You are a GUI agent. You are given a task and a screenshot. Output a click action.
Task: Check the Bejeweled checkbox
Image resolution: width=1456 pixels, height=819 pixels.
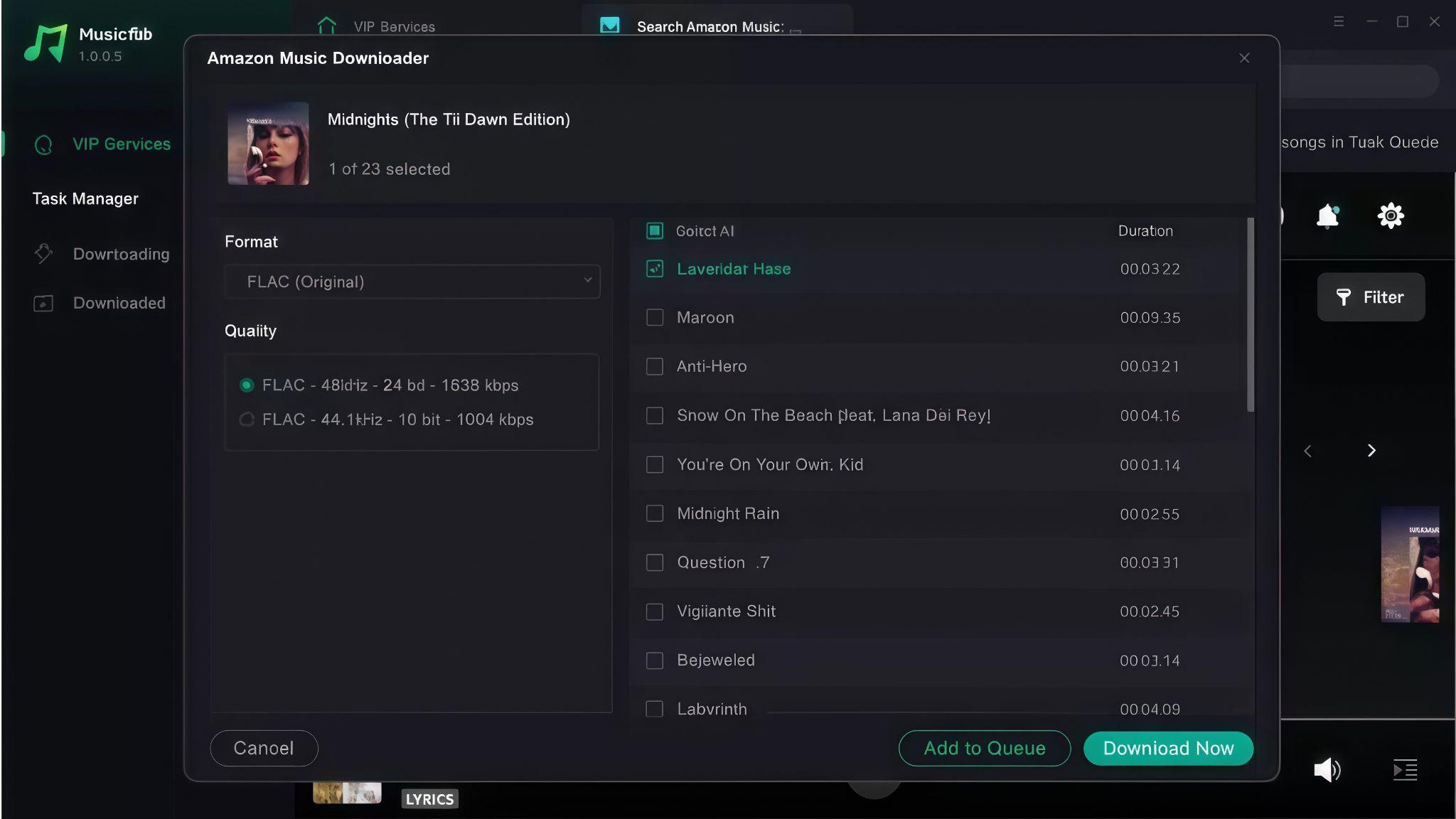pos(655,660)
